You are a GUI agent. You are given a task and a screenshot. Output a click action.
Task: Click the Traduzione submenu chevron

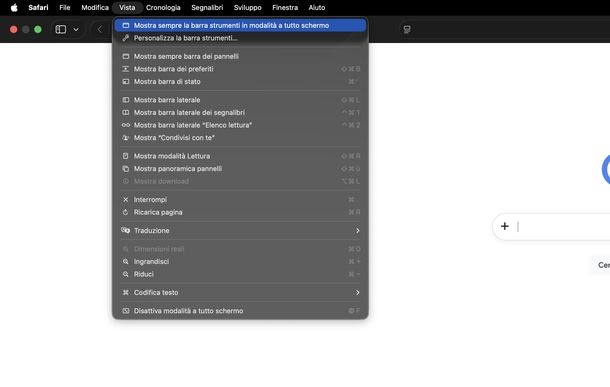[x=358, y=231]
